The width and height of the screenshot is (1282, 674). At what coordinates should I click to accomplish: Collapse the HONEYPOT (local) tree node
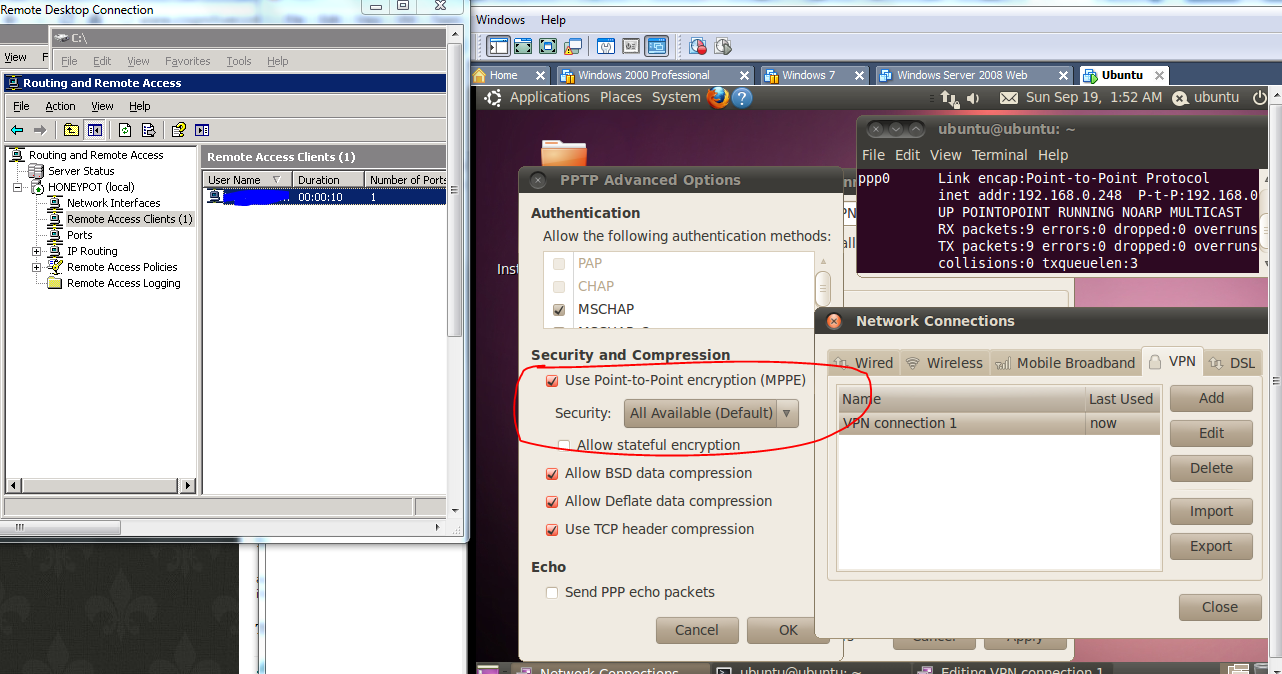(19, 187)
